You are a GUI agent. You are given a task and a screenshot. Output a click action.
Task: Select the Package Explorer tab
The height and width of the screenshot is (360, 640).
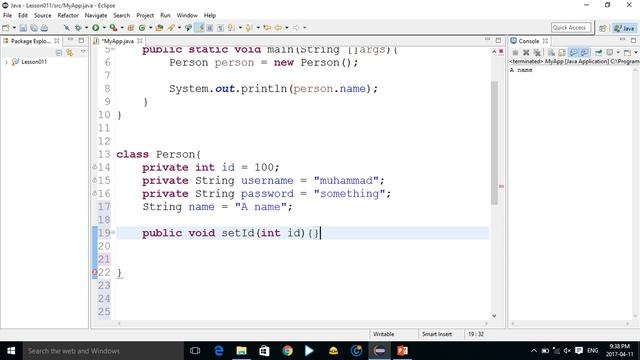coord(31,41)
